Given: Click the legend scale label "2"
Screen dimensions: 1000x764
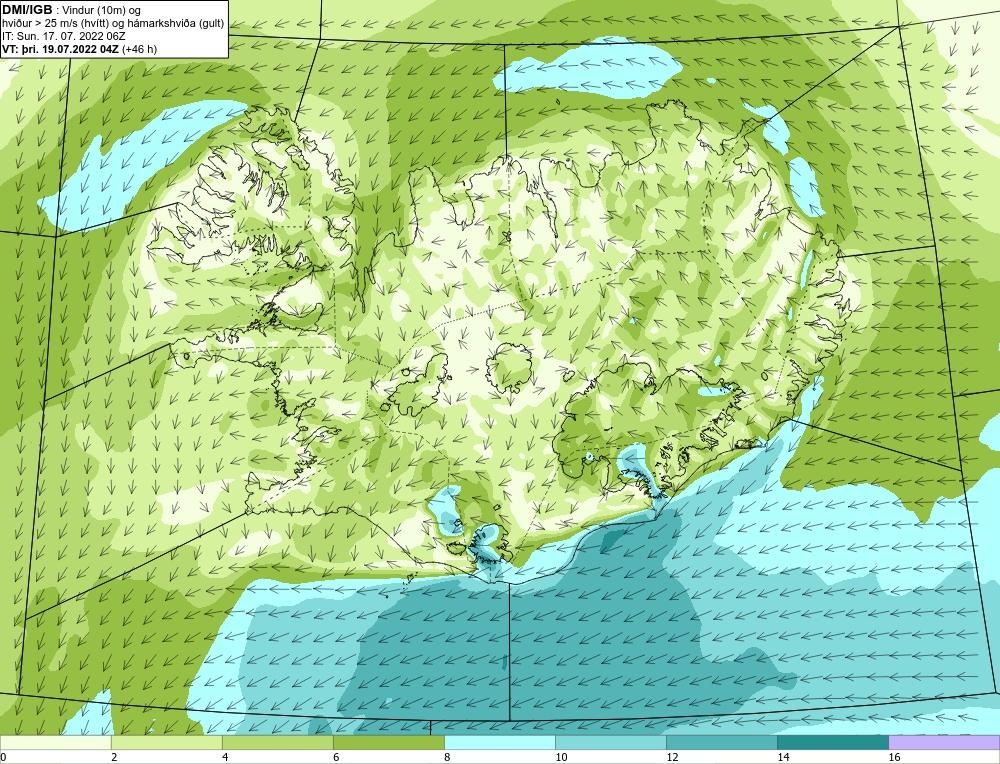Looking at the screenshot, I should (114, 757).
